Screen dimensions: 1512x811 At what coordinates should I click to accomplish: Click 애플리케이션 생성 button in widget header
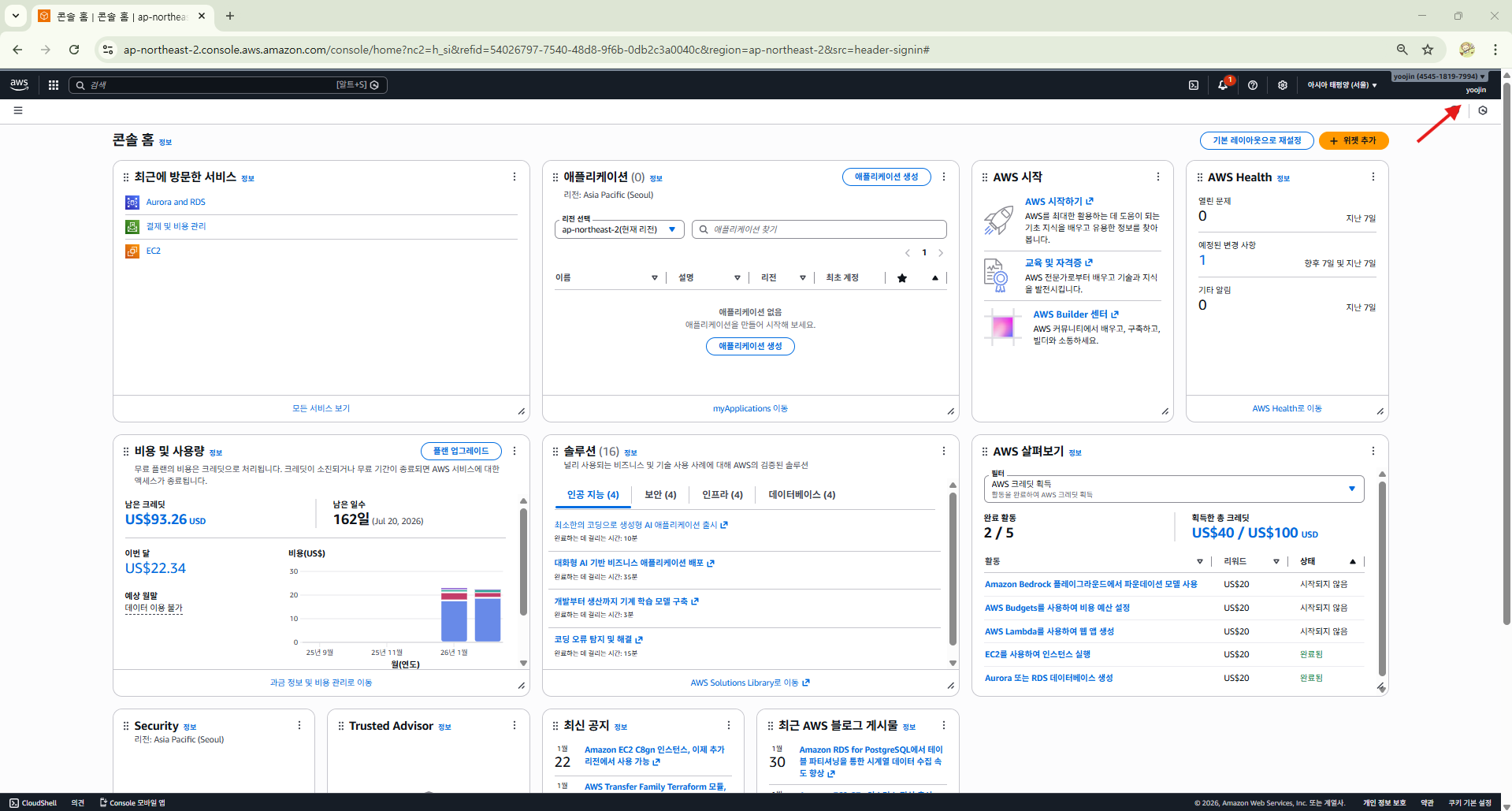point(886,177)
